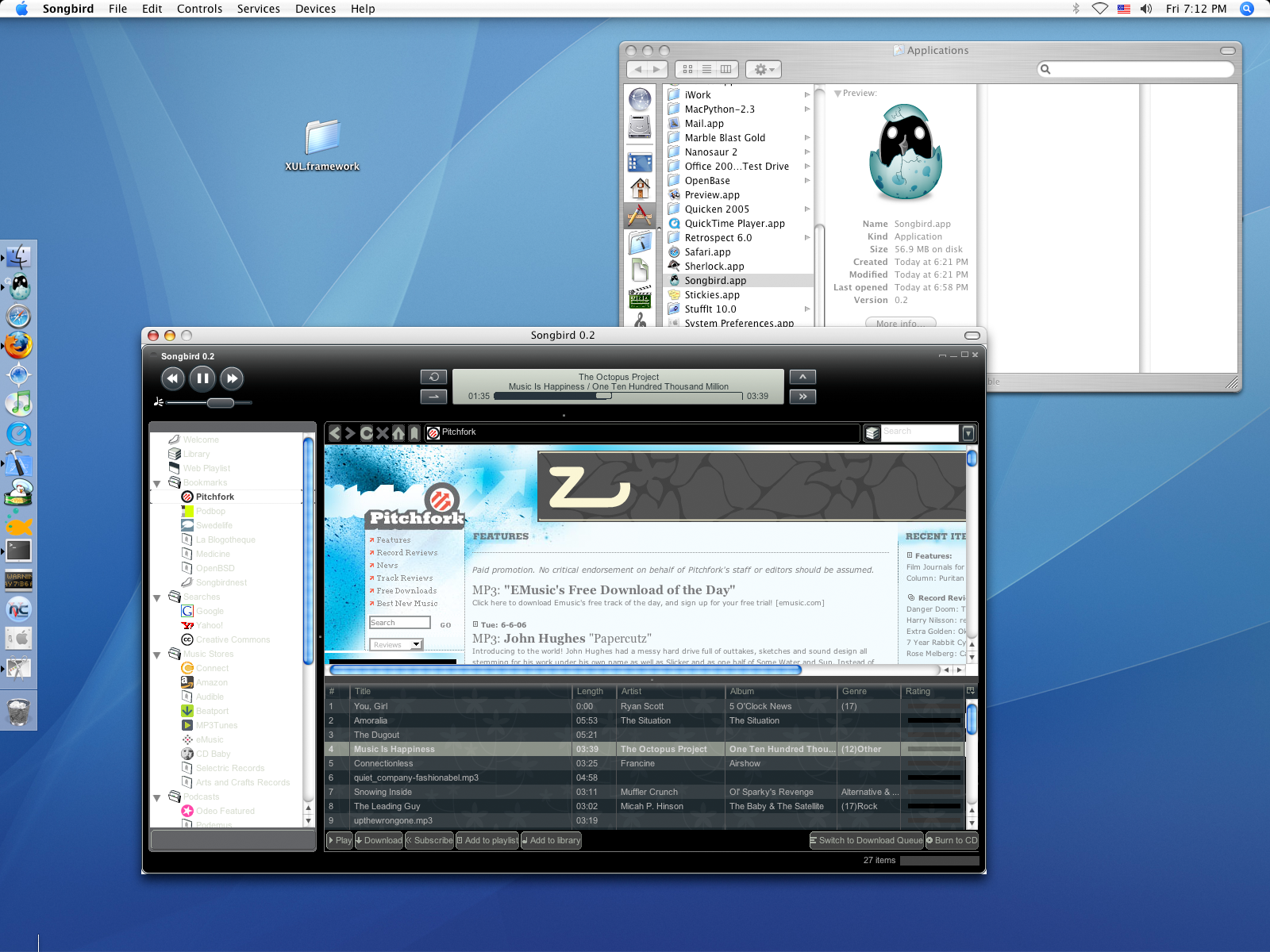Open the Free Downloads link on Pitchfork

click(x=406, y=590)
